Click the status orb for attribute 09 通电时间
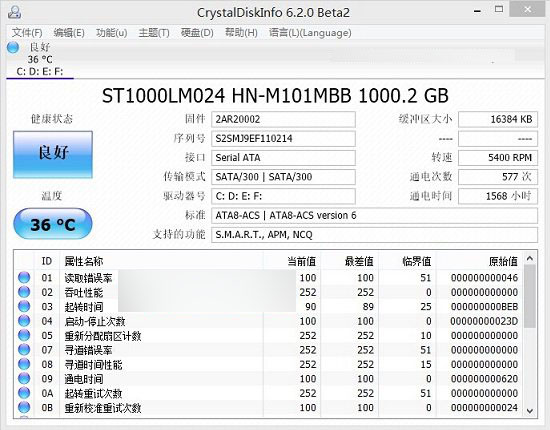This screenshot has height=430, width=550. click(x=24, y=378)
